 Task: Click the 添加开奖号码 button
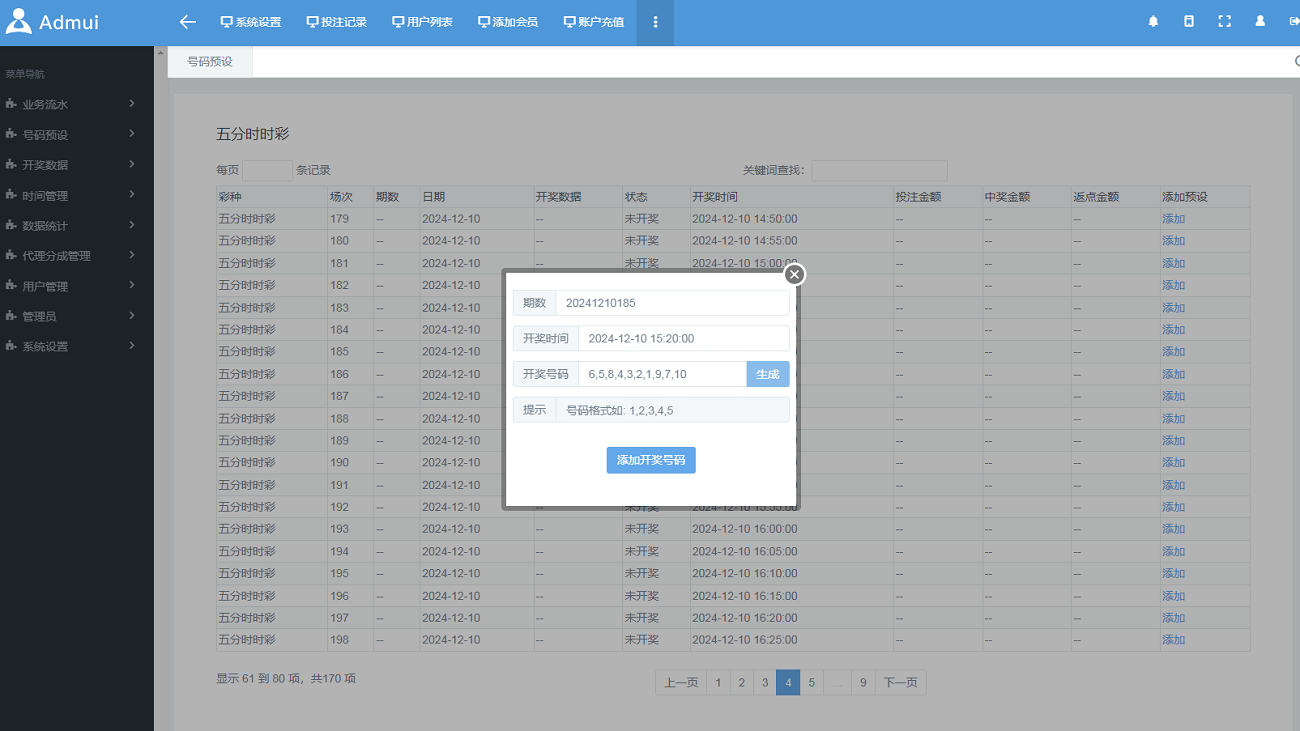tap(650, 460)
